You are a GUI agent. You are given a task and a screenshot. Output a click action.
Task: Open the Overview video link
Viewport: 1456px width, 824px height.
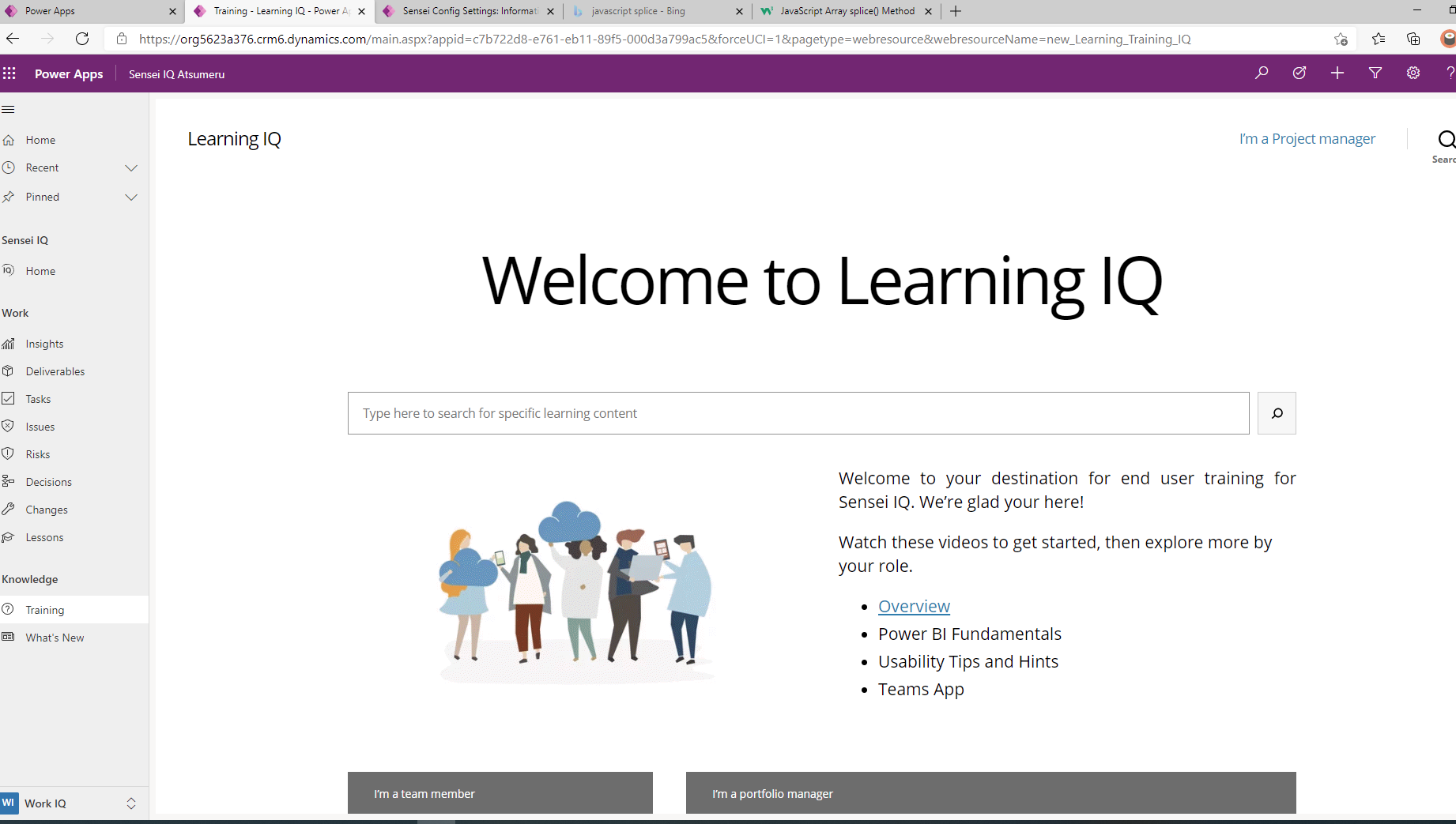pos(914,606)
